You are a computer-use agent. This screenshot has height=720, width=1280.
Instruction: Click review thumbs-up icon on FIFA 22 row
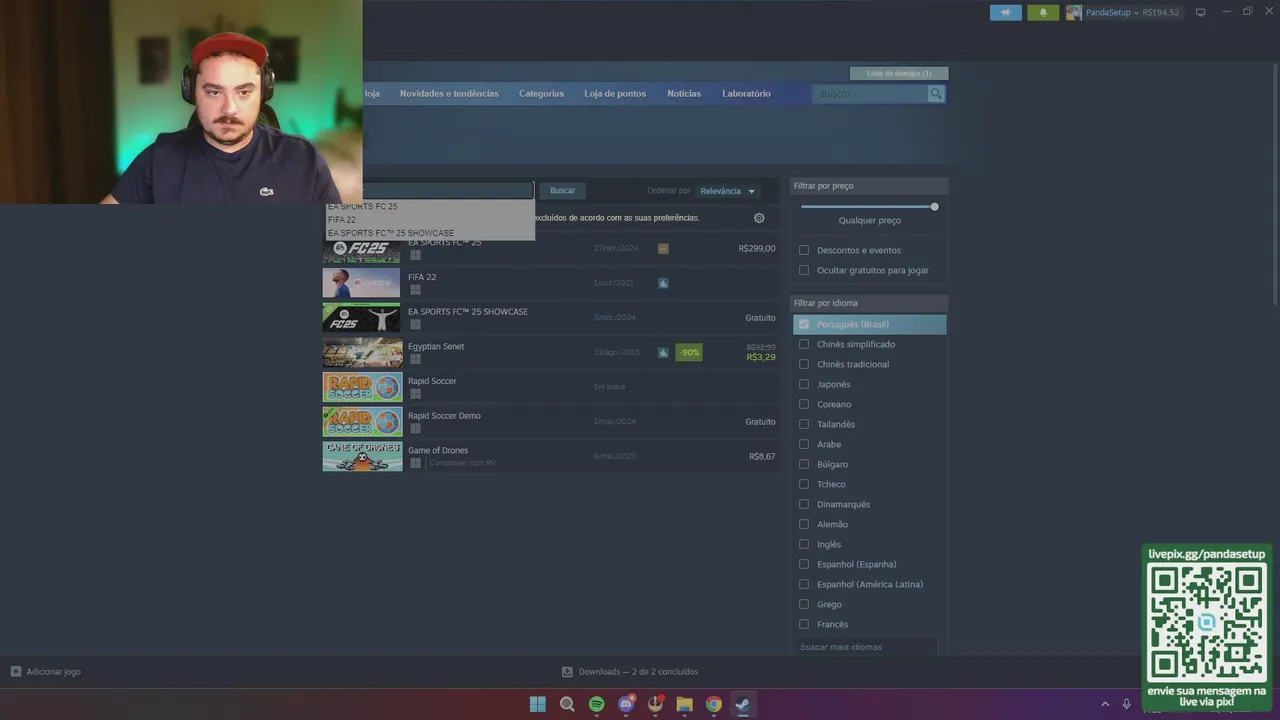(x=663, y=283)
